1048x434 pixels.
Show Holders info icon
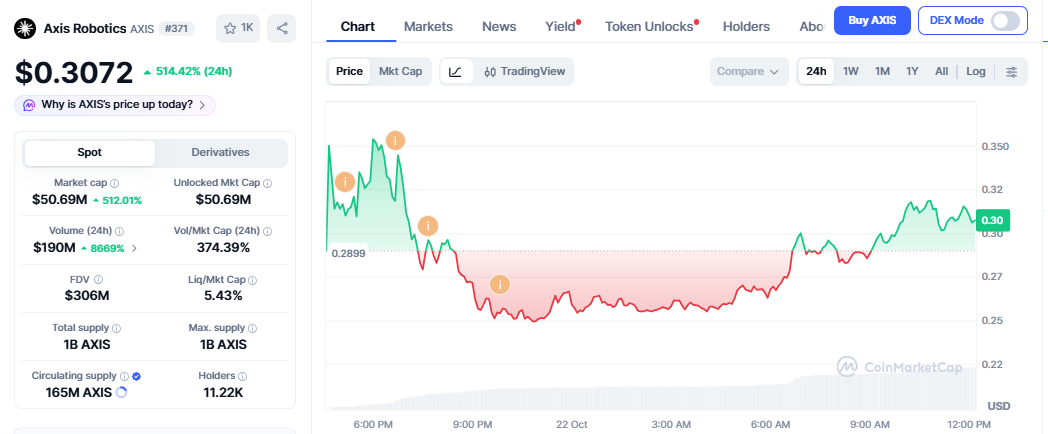pyautogui.click(x=242, y=376)
